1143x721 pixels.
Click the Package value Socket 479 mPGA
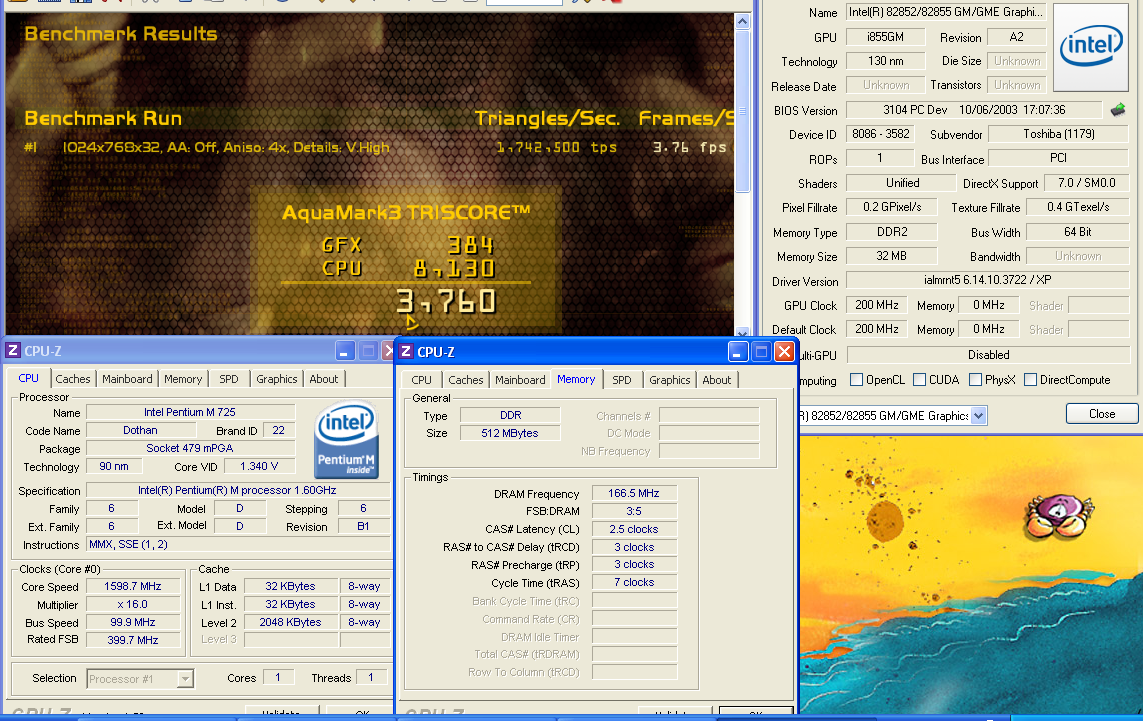tap(190, 448)
